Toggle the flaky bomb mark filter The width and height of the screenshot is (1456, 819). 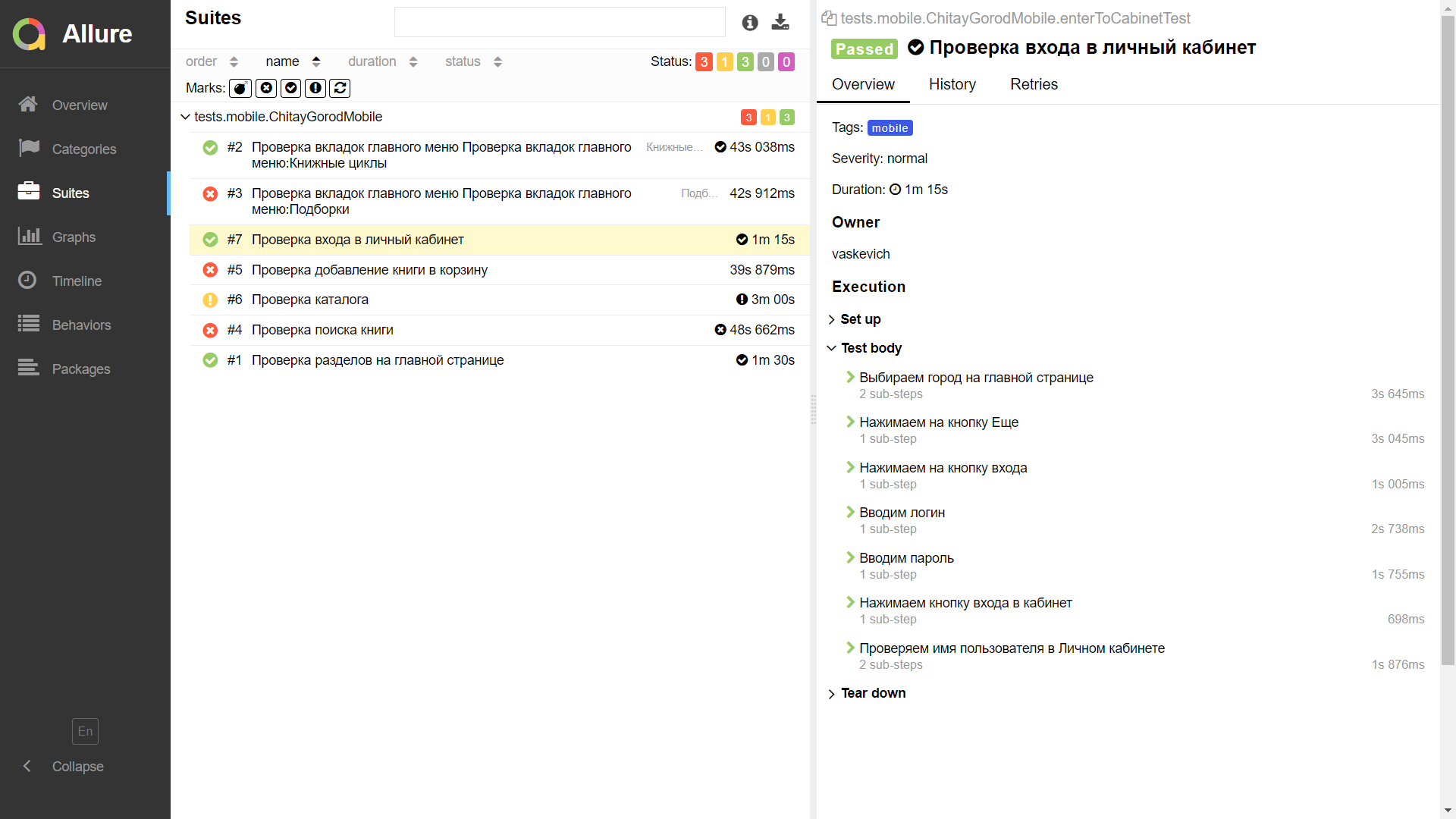click(x=240, y=88)
